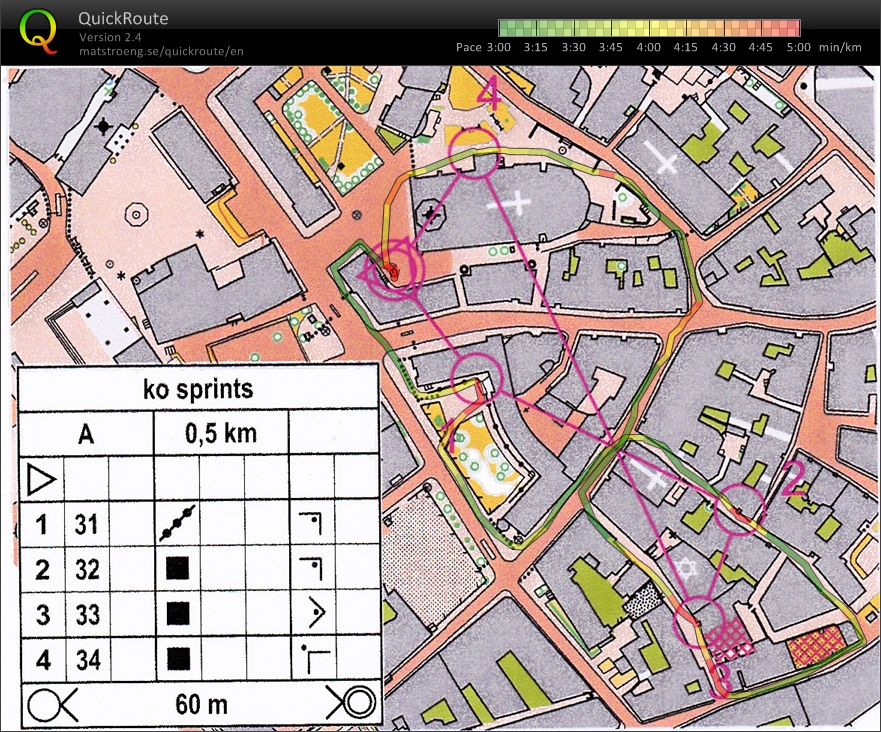
Task: Click the building square symbol in row 33
Action: [179, 613]
